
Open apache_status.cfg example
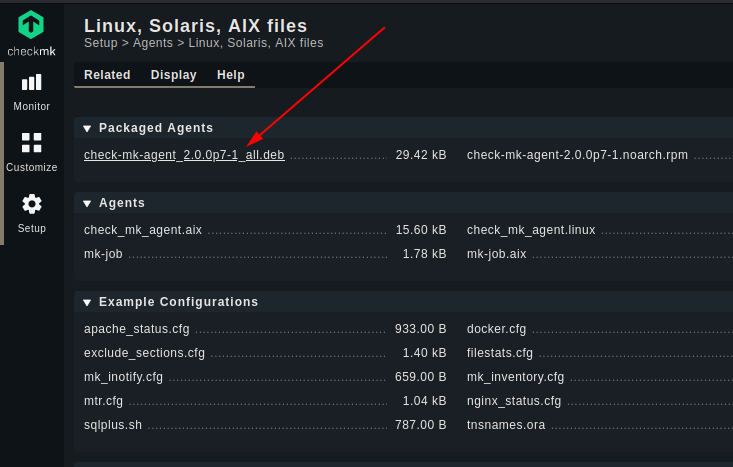pyautogui.click(x=137, y=329)
